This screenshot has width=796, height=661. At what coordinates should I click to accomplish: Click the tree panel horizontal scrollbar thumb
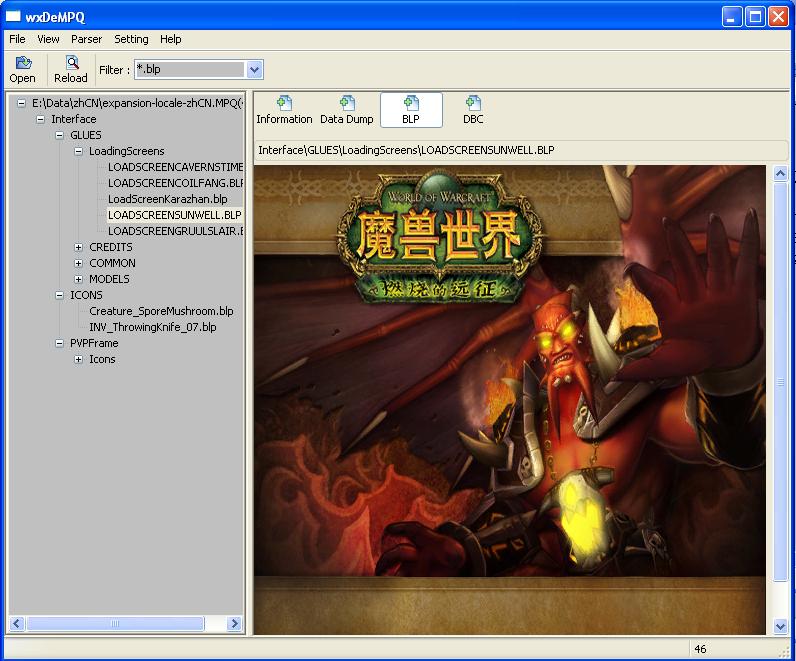tap(115, 623)
